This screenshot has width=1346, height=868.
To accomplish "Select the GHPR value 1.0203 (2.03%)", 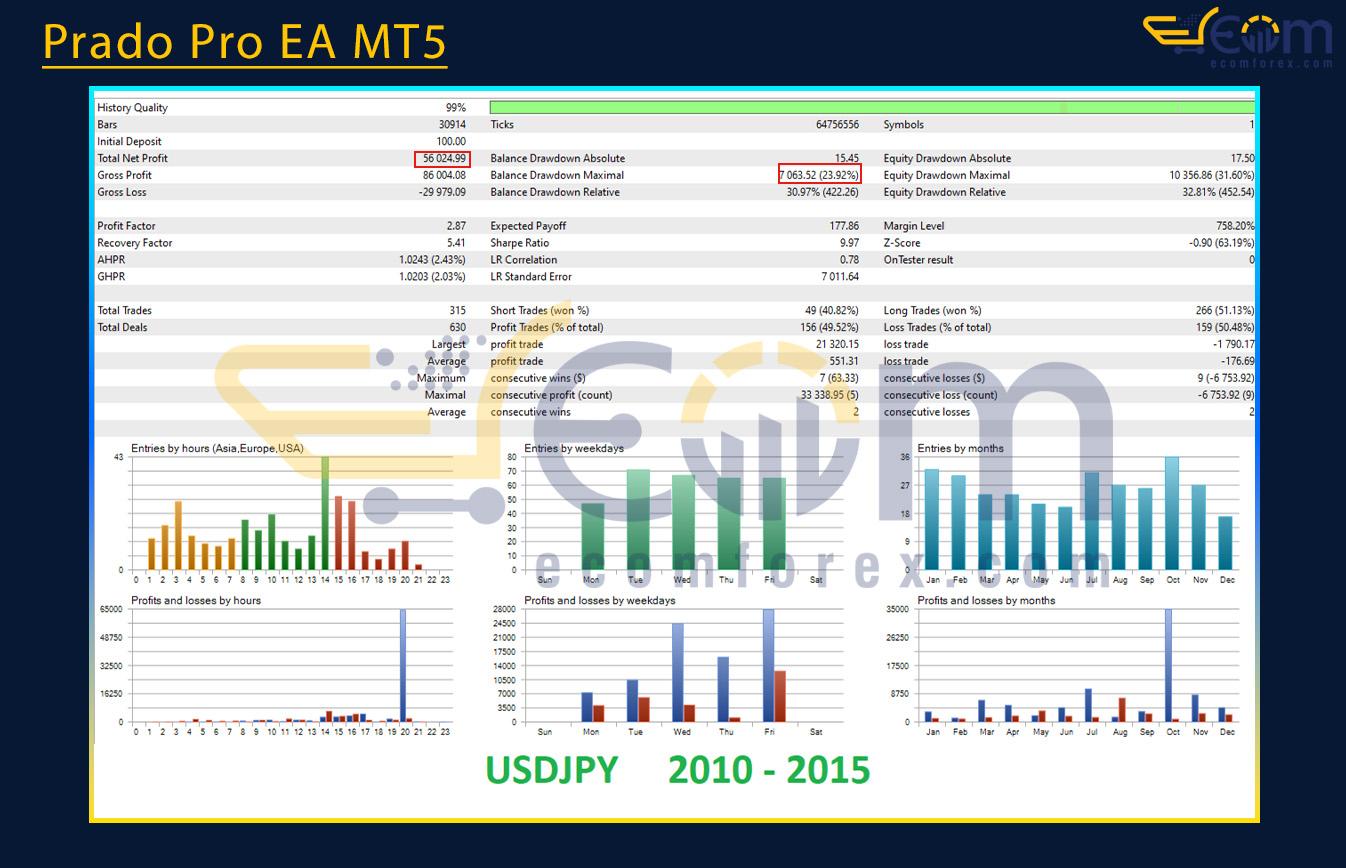I will [432, 277].
